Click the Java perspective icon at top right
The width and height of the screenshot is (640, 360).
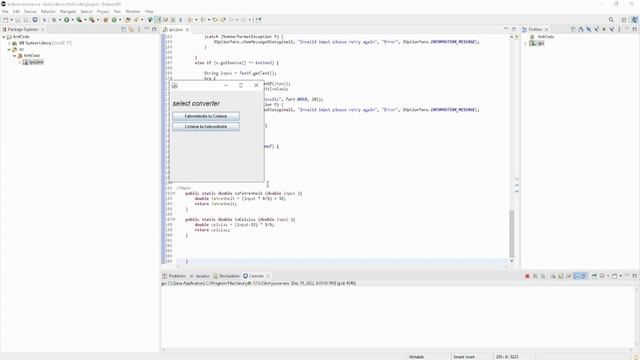pos(634,20)
